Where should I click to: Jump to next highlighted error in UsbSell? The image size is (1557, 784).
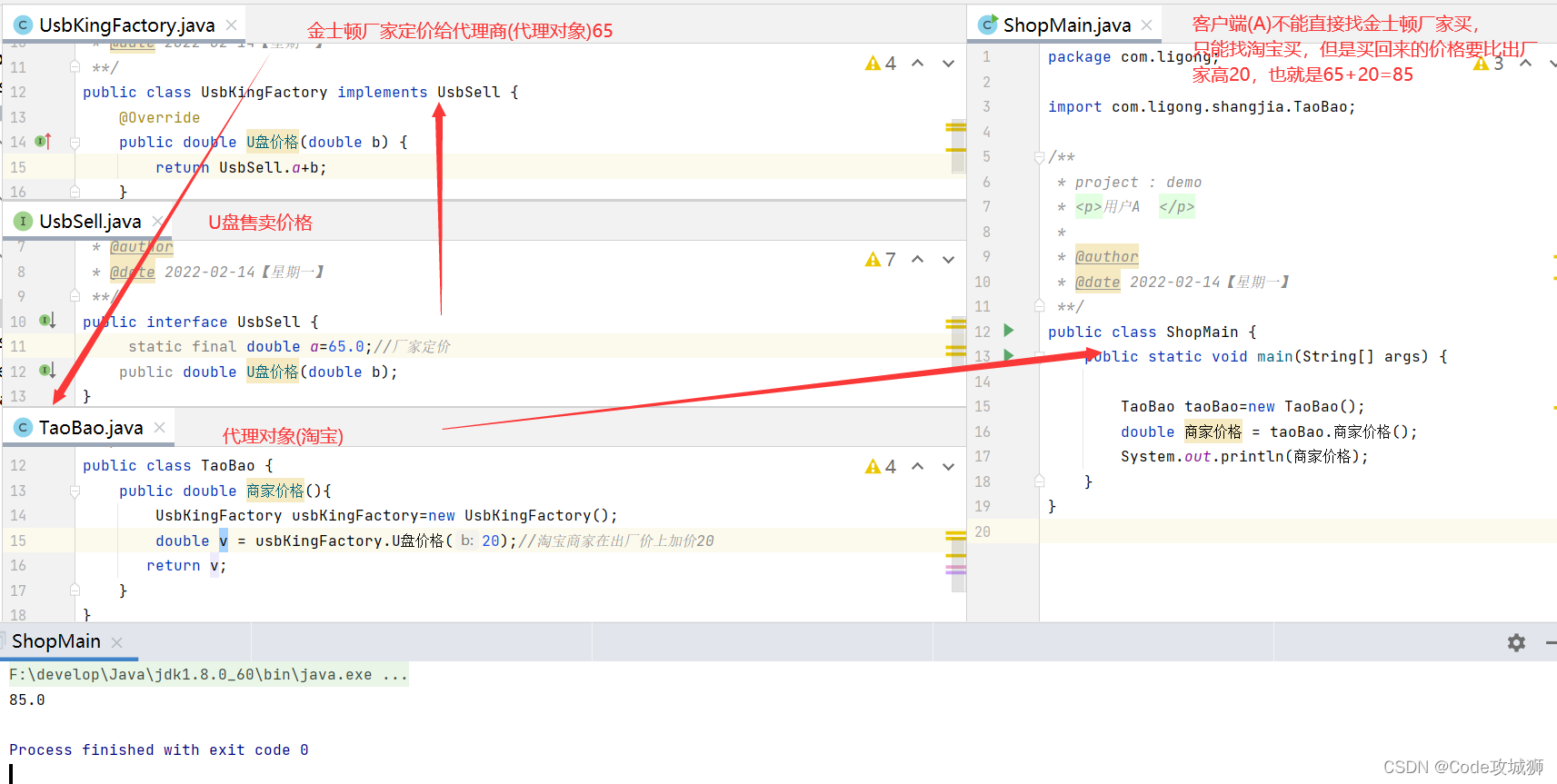(948, 260)
